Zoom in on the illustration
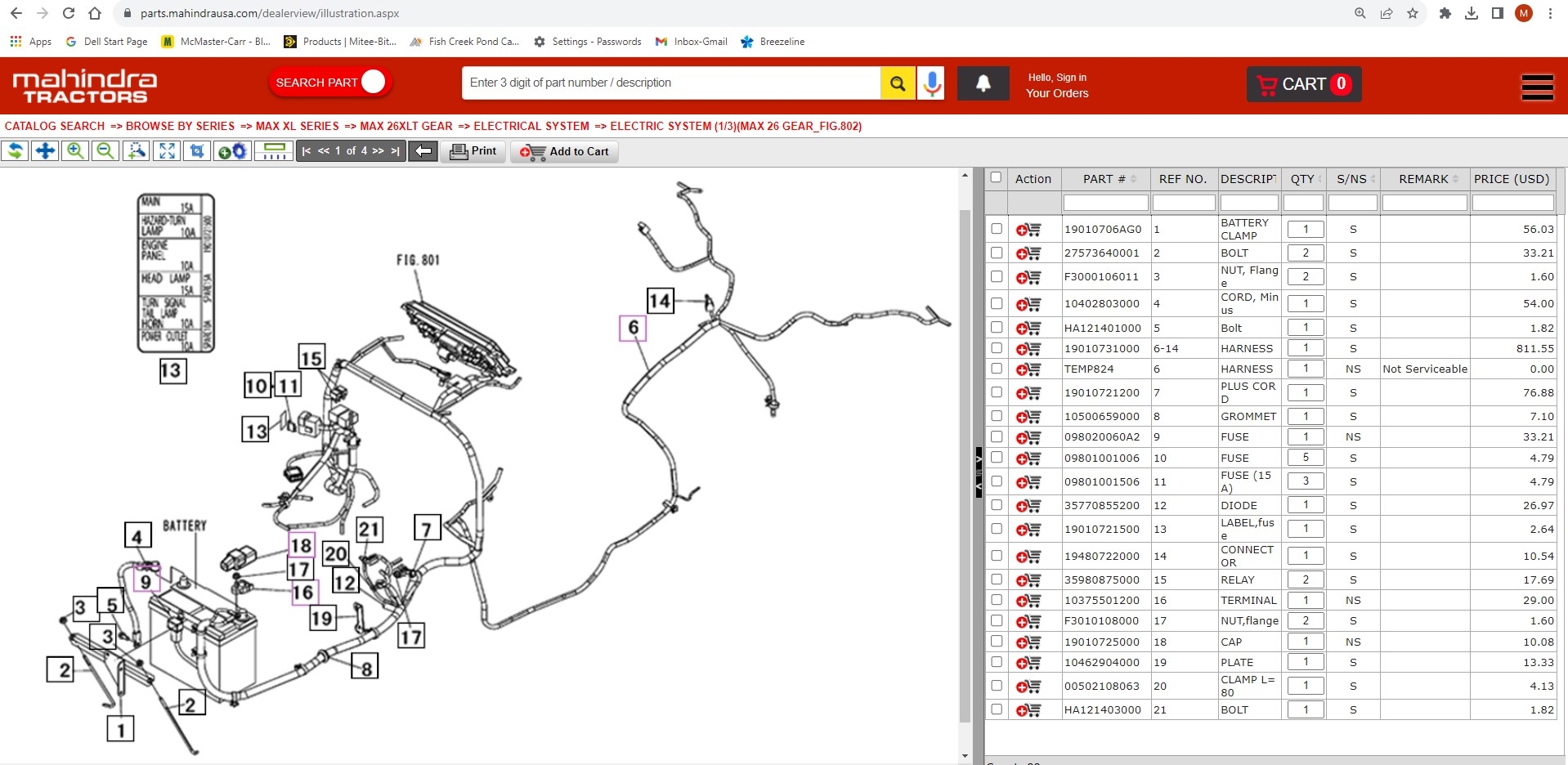The height and width of the screenshot is (765, 1568). click(x=75, y=151)
